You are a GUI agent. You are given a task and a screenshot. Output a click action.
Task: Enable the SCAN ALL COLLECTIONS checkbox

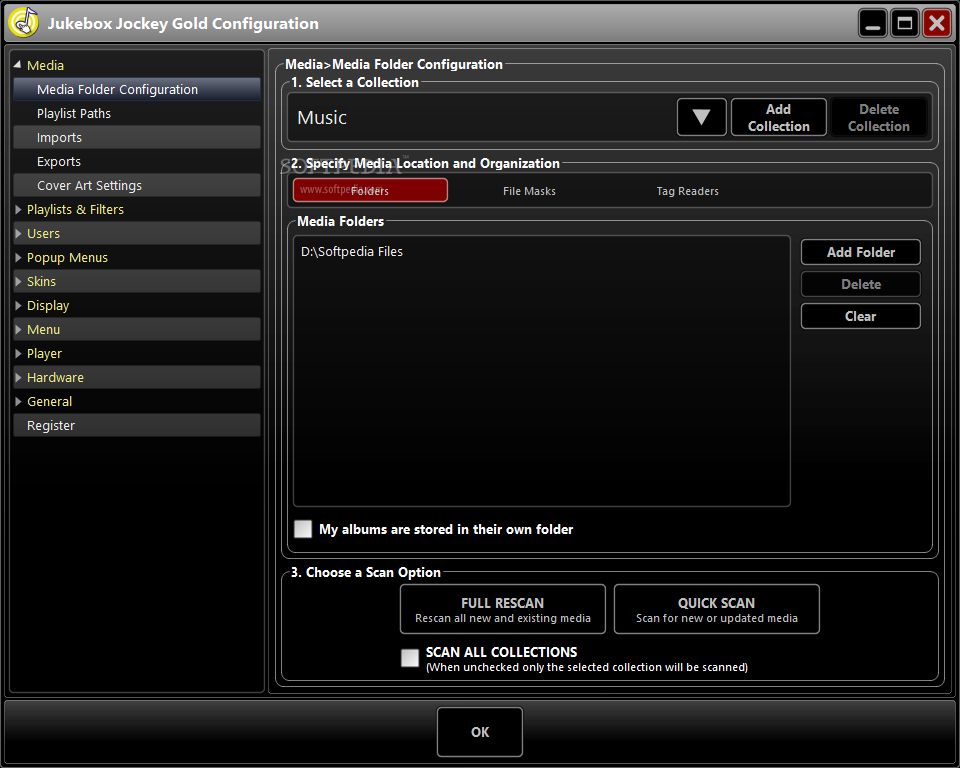click(x=410, y=658)
